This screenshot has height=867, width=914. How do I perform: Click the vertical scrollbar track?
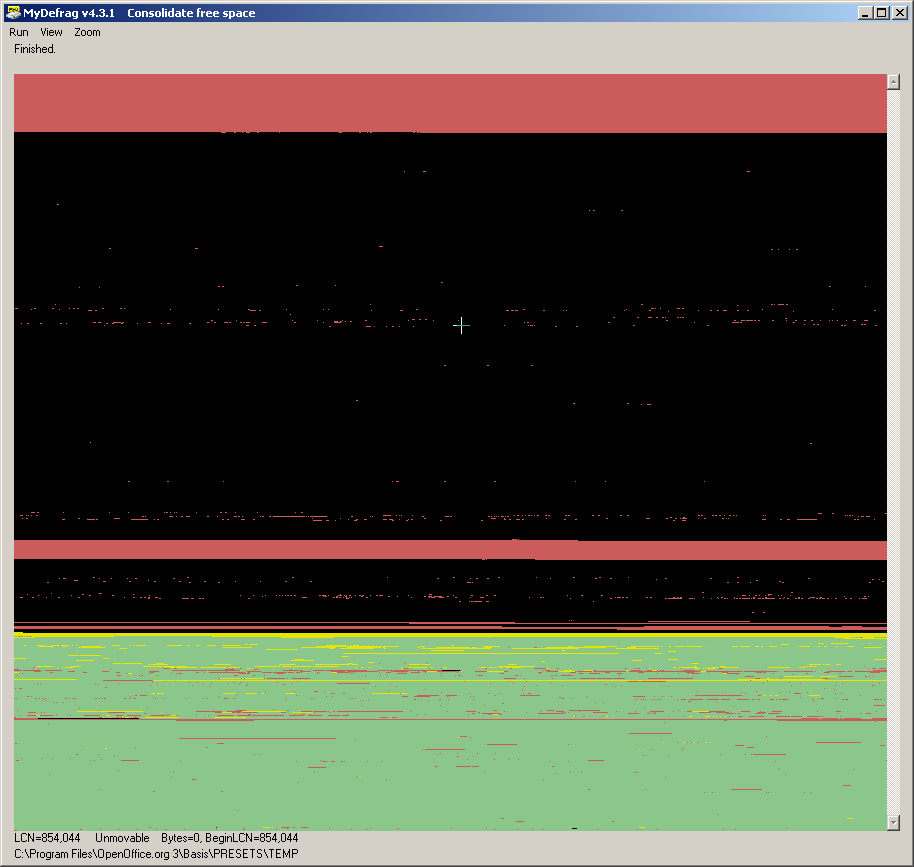click(893, 452)
